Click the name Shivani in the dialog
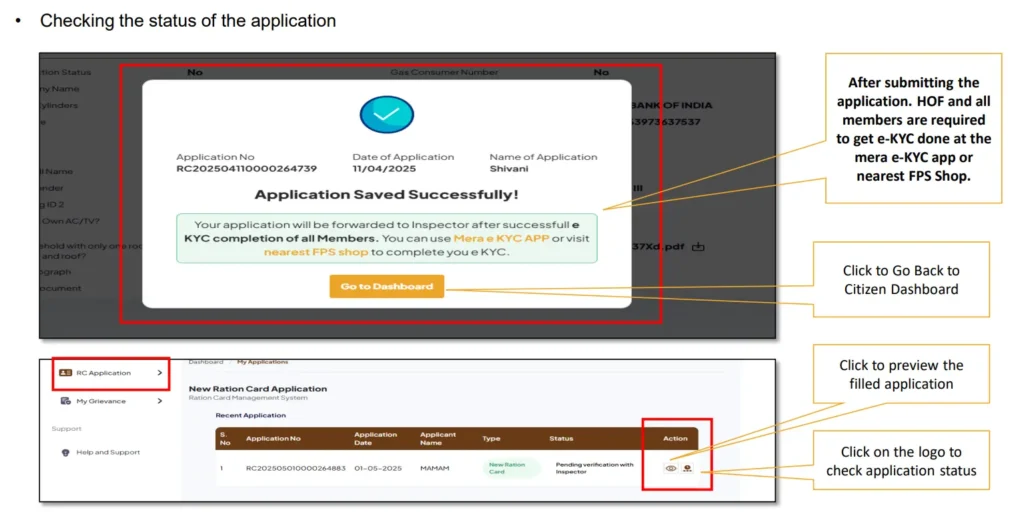Viewport: 1024px width, 514px height. pos(509,169)
